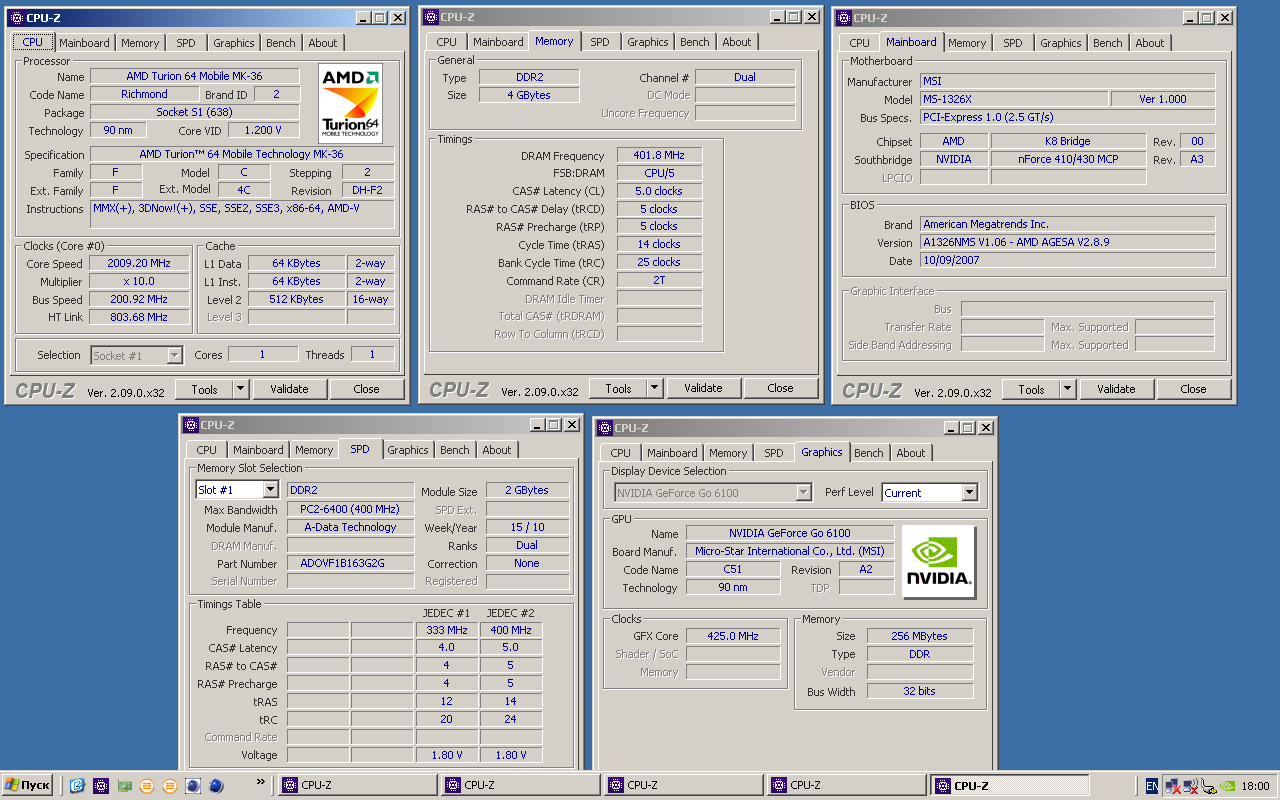This screenshot has height=800, width=1280.
Task: Click the EN language indicator in the tray
Action: click(1152, 786)
